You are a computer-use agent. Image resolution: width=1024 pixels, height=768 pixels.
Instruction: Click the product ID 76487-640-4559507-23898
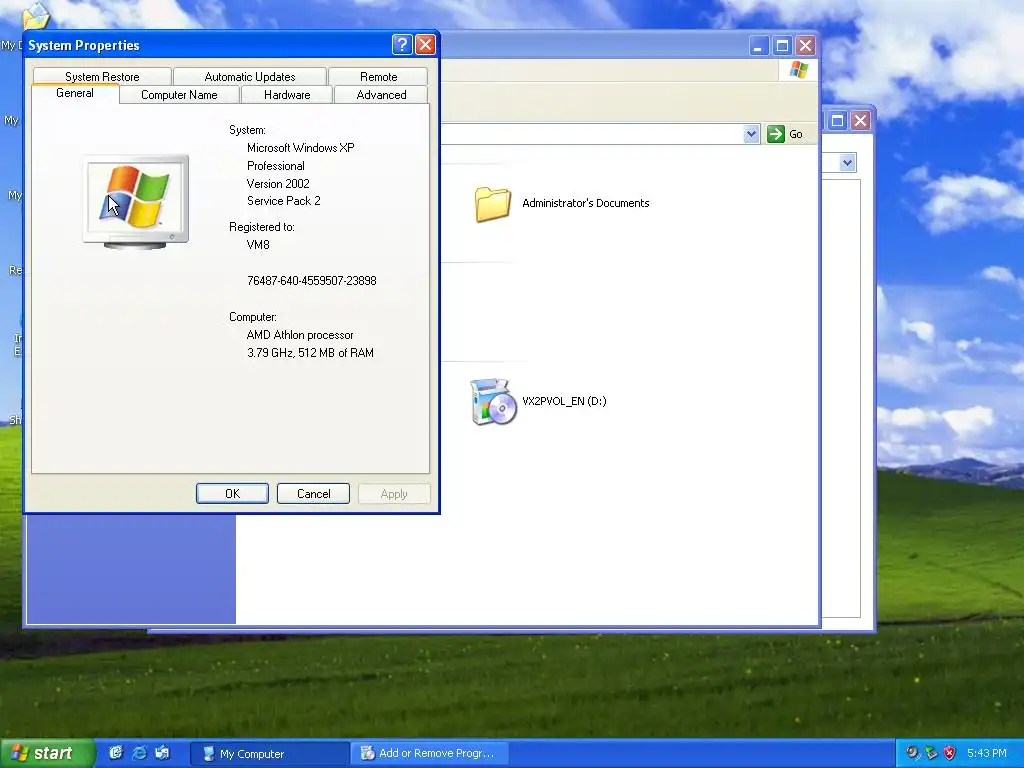click(x=312, y=281)
